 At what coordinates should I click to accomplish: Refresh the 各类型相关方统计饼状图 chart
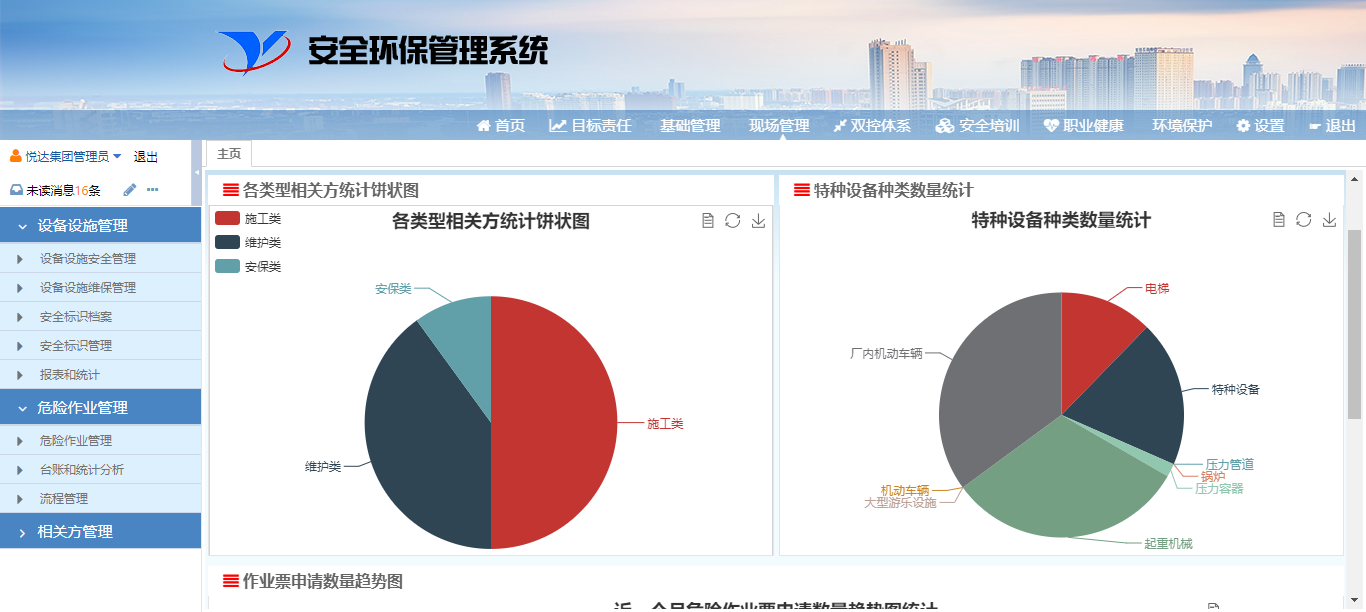point(733,221)
